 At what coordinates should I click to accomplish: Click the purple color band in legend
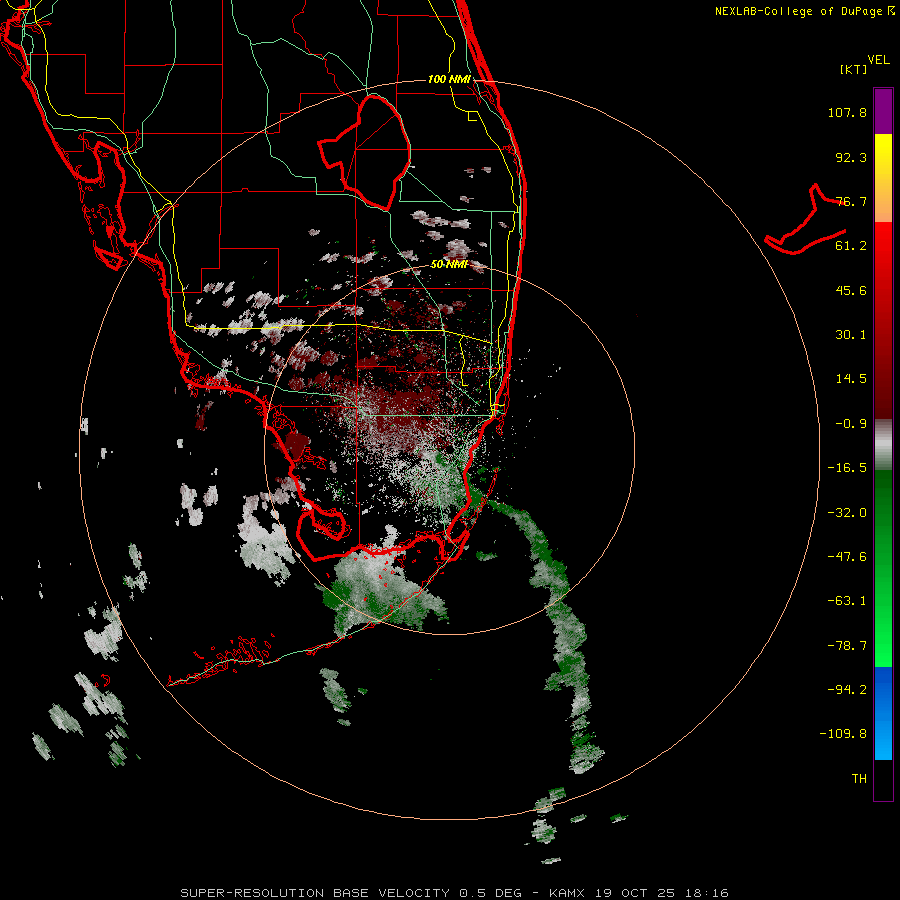click(x=883, y=111)
